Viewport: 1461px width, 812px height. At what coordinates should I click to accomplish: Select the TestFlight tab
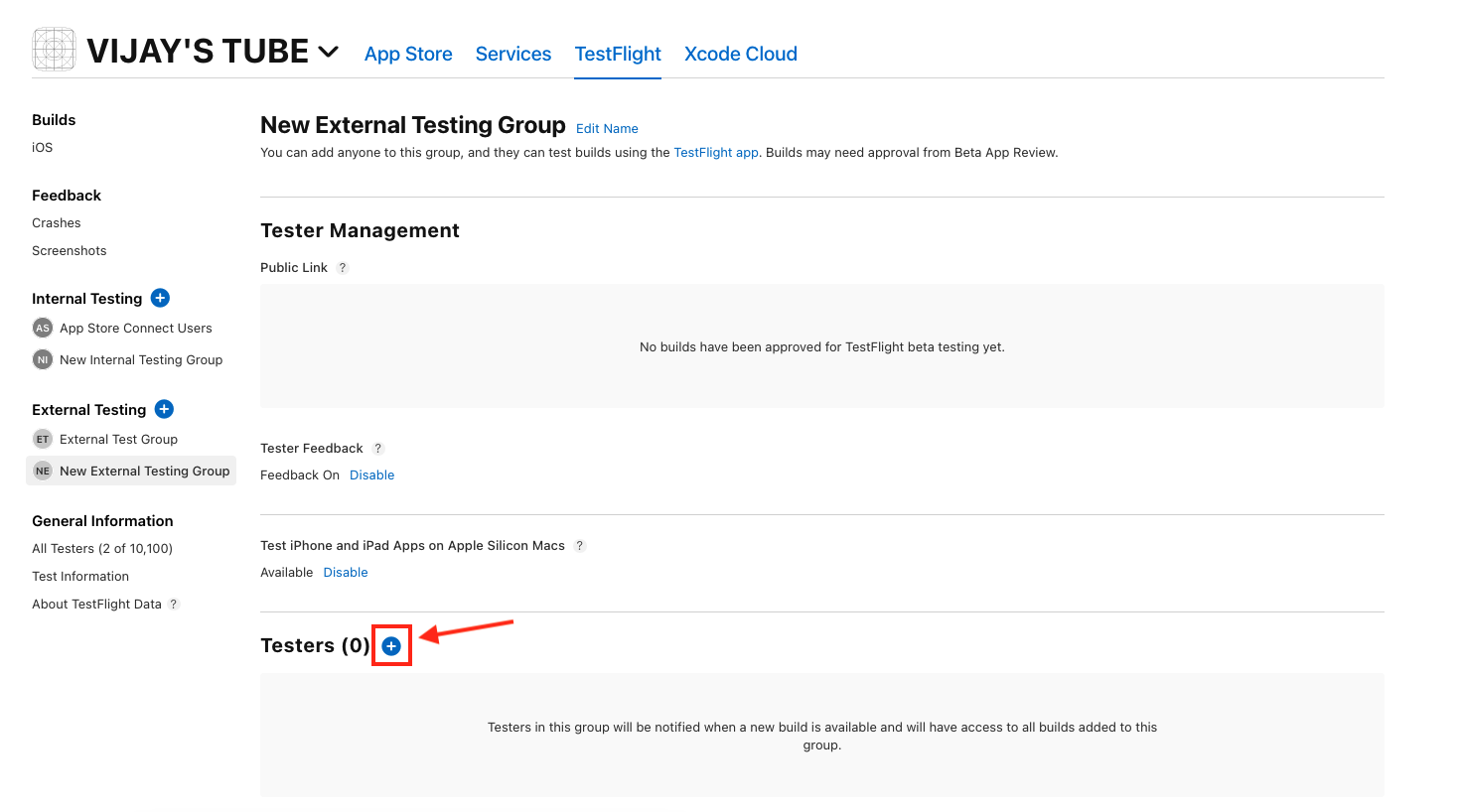(618, 54)
